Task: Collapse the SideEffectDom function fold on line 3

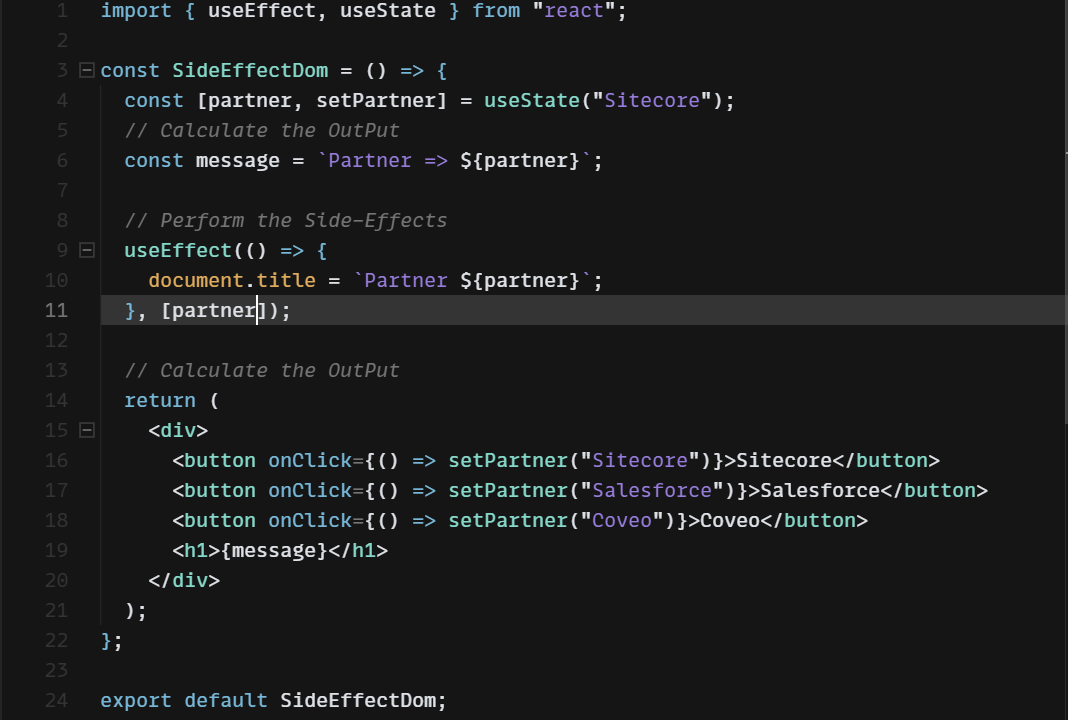Action: point(87,70)
